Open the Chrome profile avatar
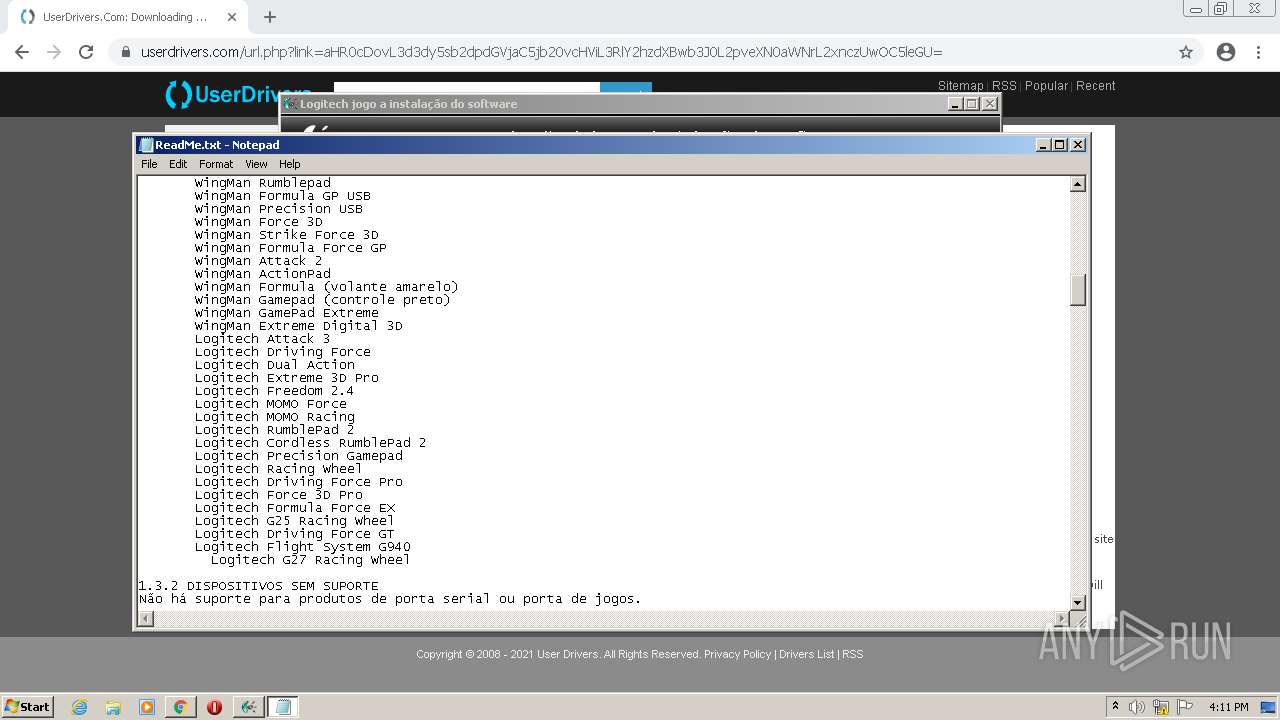The image size is (1280, 720). [x=1226, y=52]
